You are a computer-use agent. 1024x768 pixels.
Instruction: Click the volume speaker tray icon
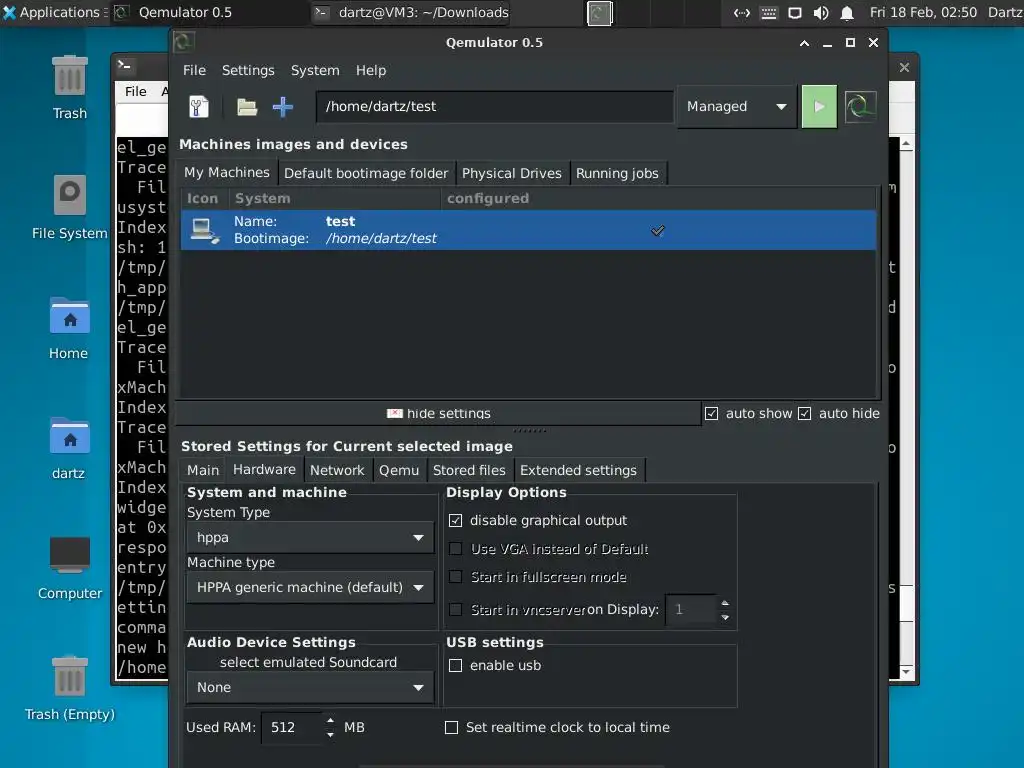821,13
